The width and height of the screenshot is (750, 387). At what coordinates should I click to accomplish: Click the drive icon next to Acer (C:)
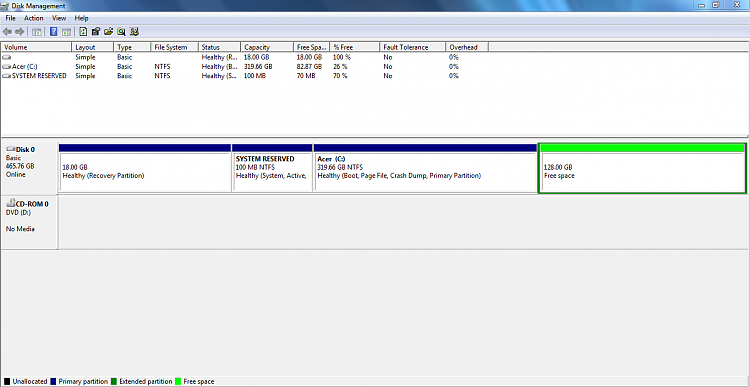click(6, 66)
